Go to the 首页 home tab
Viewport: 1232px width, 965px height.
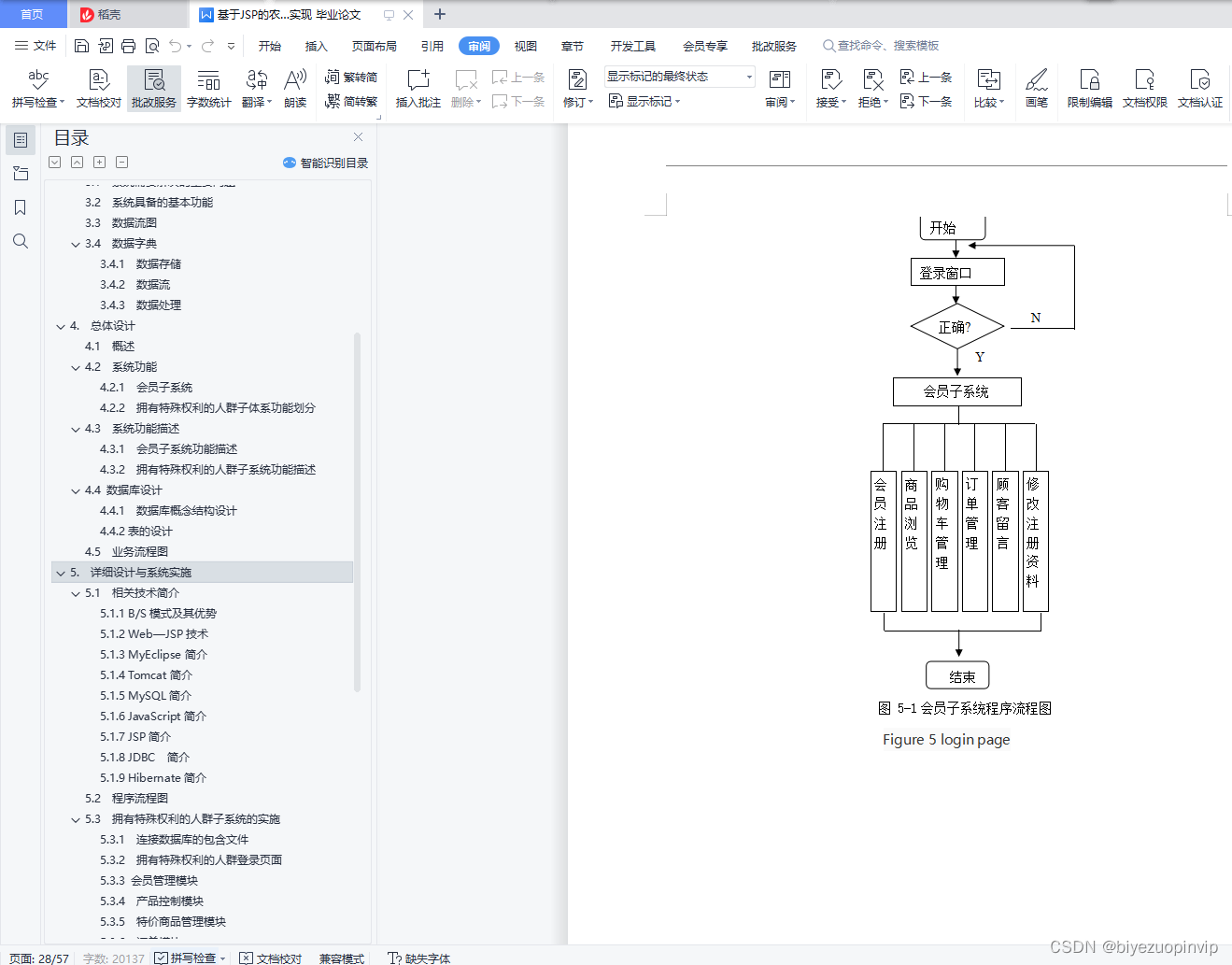coord(33,14)
